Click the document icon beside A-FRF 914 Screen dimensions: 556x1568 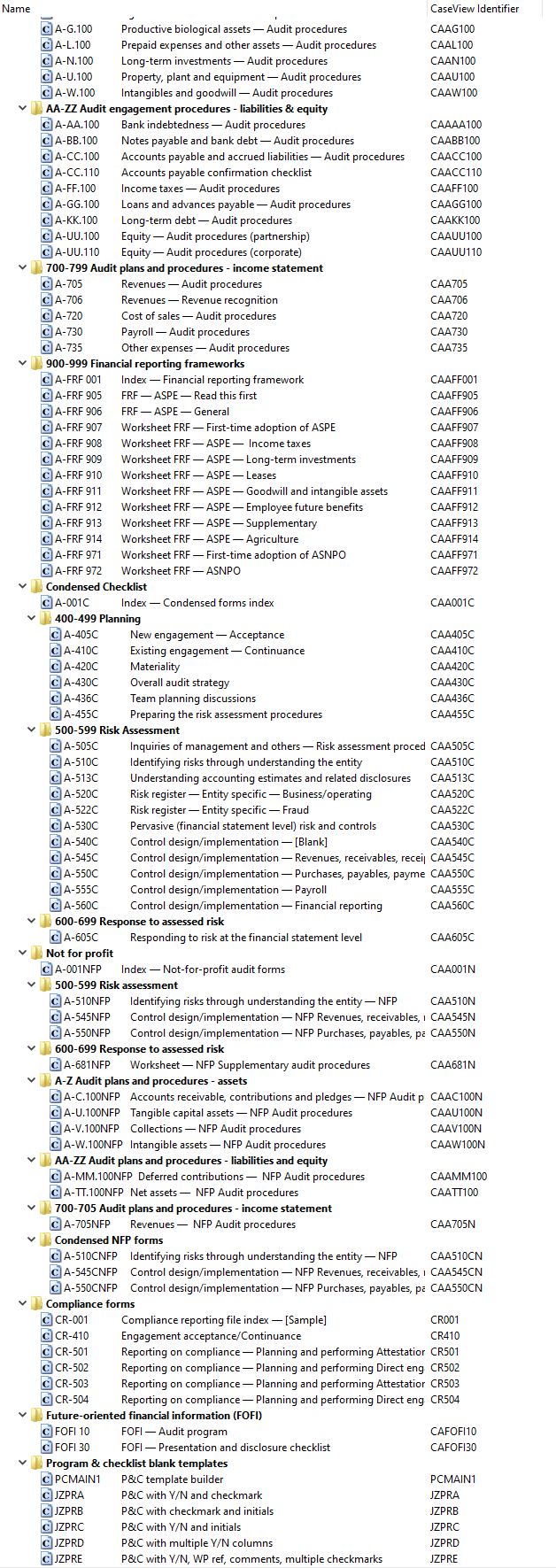(x=46, y=539)
